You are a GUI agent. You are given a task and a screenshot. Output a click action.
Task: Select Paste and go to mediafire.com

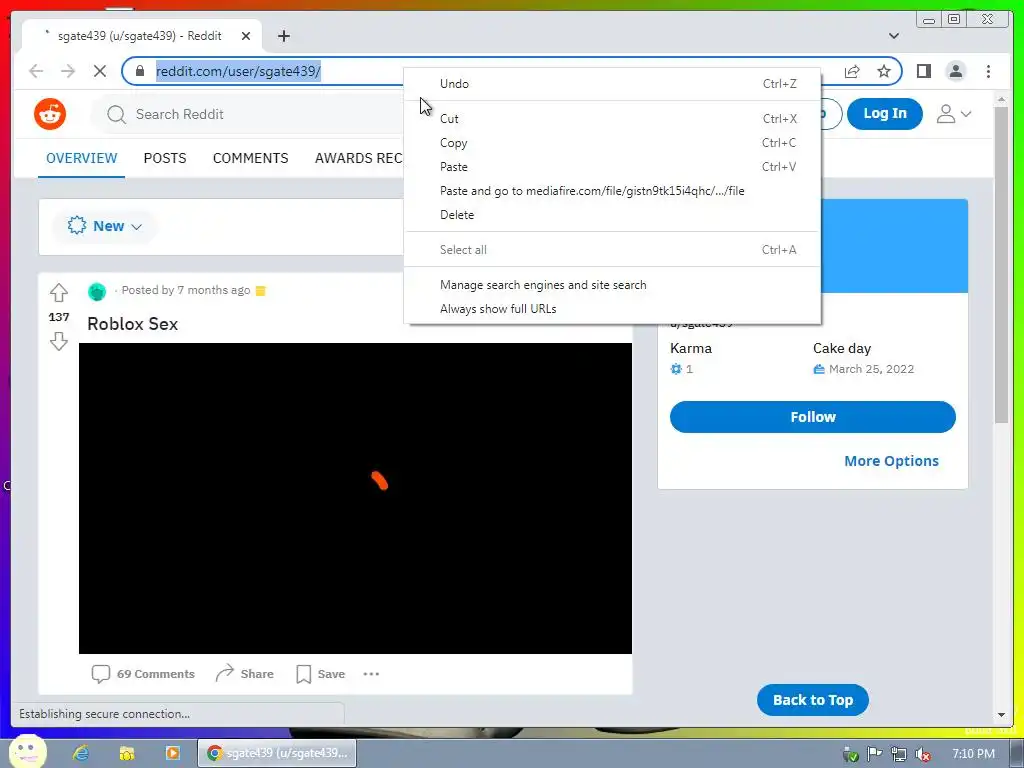coord(613,191)
